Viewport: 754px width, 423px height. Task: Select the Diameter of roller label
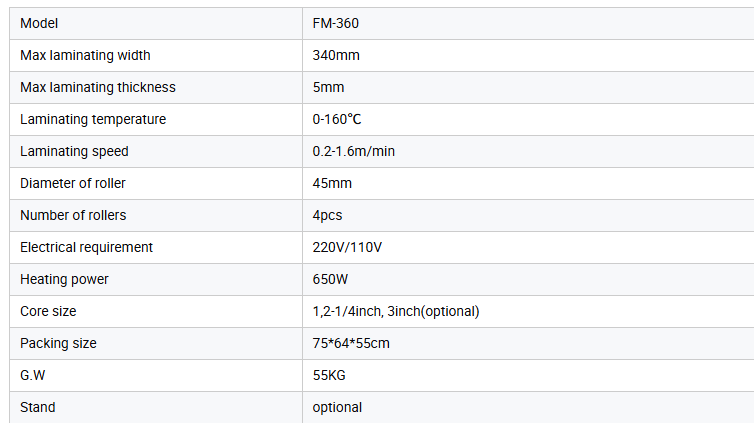click(73, 183)
